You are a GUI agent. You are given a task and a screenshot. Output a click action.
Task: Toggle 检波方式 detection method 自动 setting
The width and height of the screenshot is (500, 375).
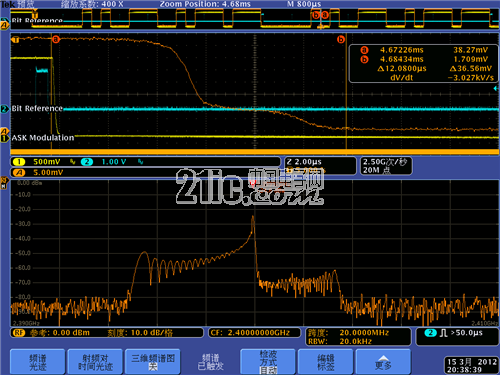click(x=268, y=362)
